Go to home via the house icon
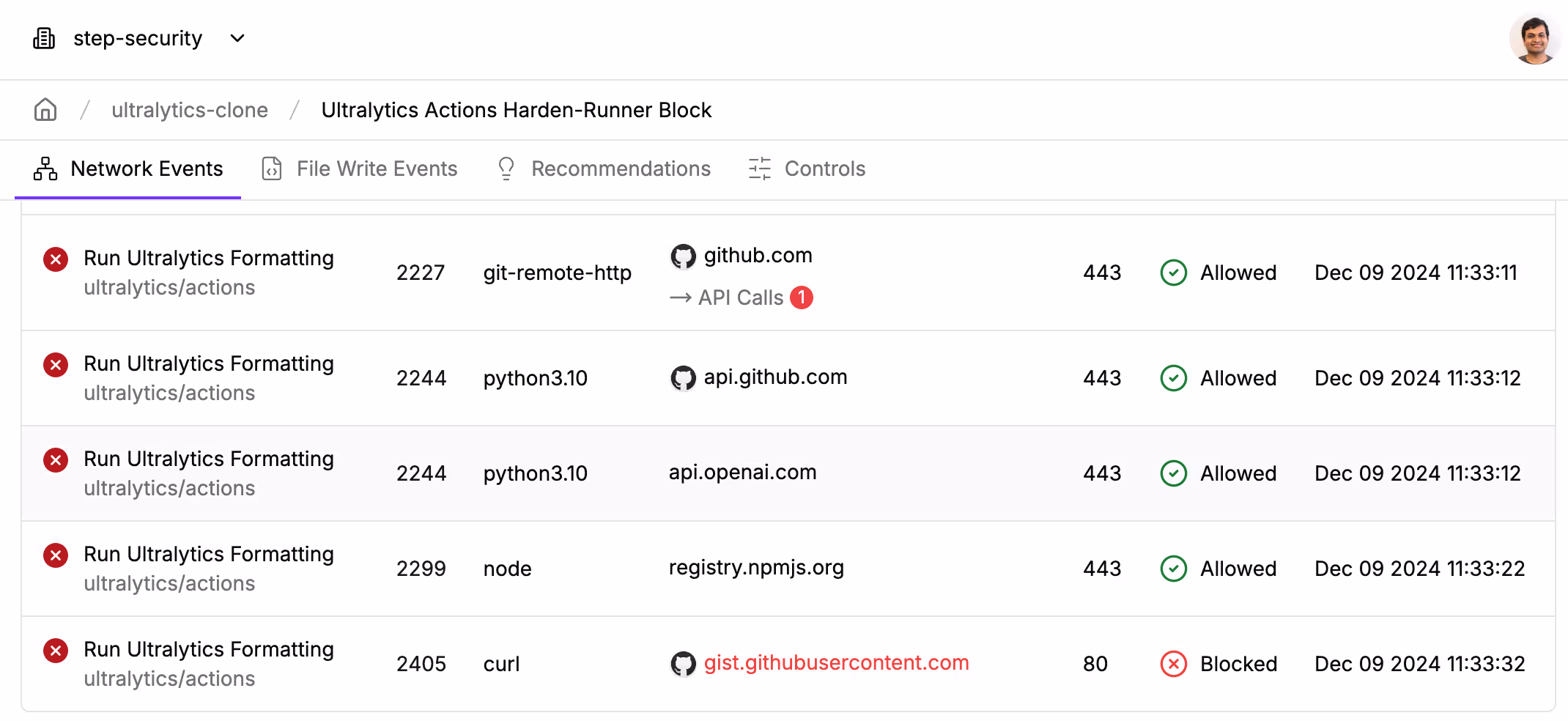Viewport: 1568px width, 721px height. 45,110
